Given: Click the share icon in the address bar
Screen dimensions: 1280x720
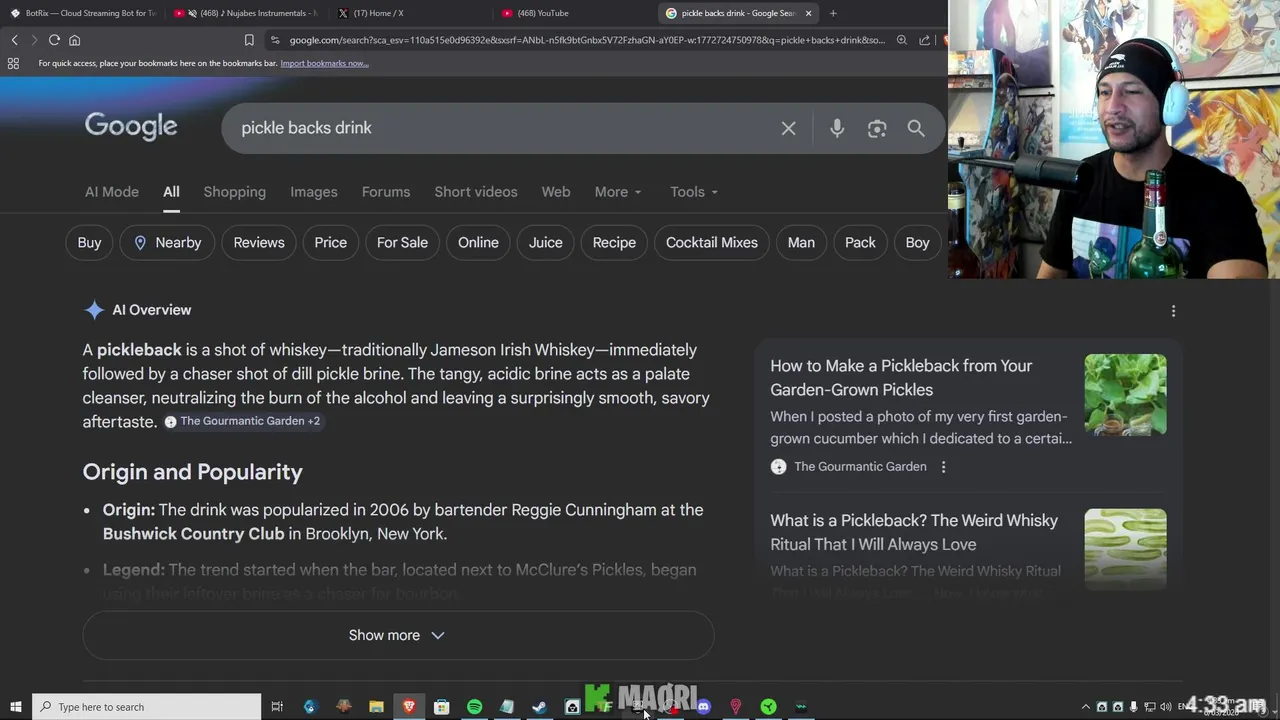Looking at the screenshot, I should (x=925, y=40).
